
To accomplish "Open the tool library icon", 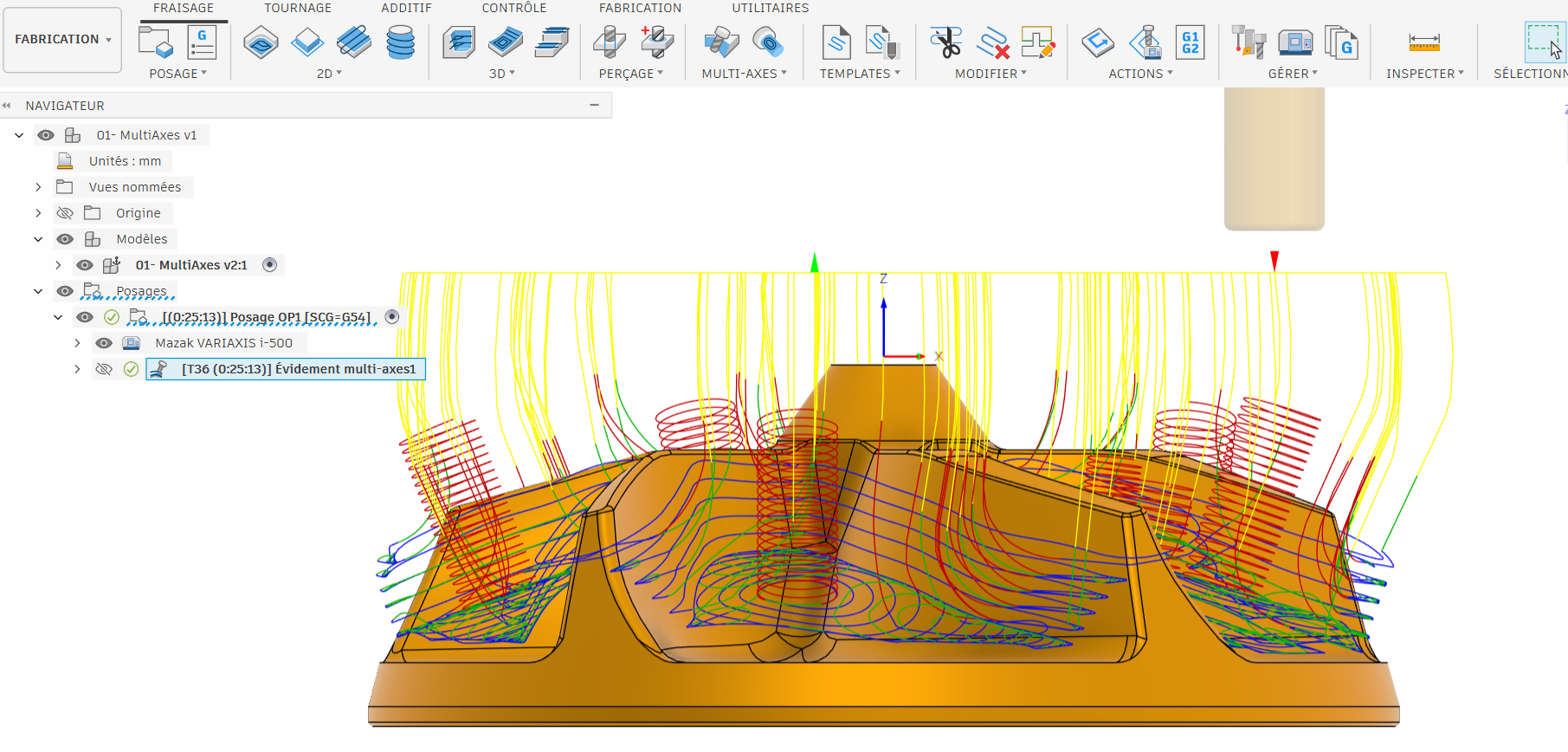I will point(1248,42).
